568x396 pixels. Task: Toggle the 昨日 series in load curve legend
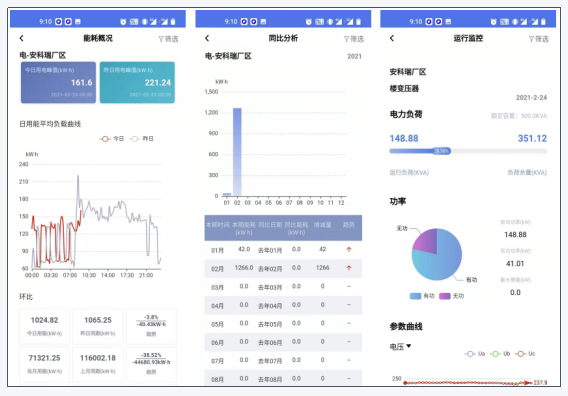click(142, 139)
